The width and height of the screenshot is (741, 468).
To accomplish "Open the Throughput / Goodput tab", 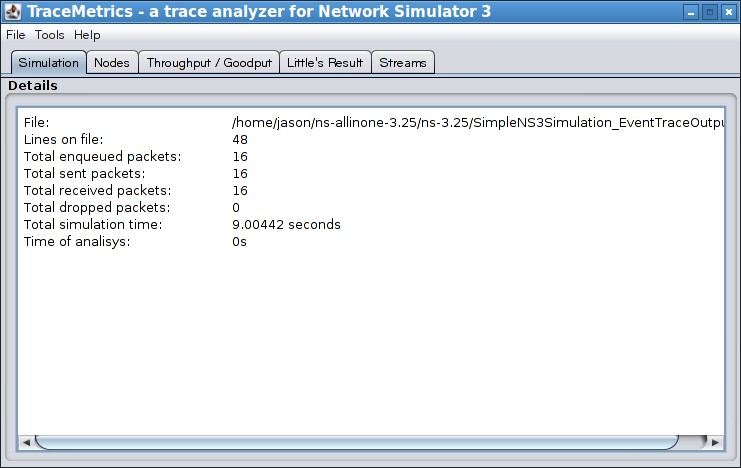I will tap(209, 62).
